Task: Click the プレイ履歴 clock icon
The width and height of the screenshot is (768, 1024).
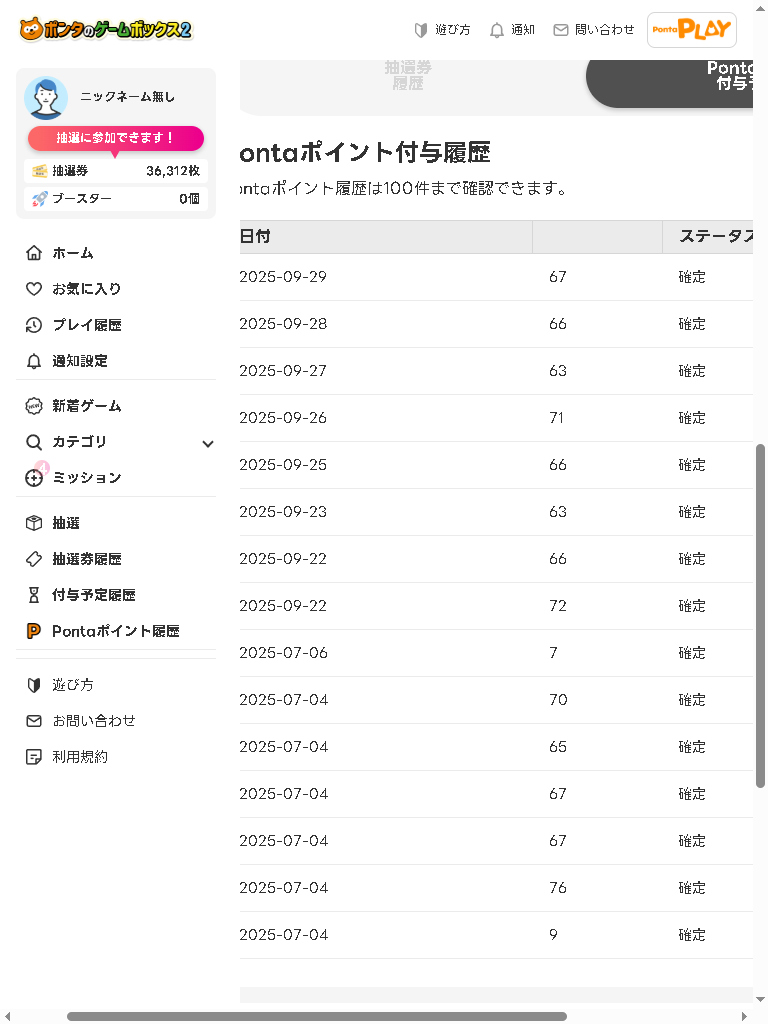Action: pyautogui.click(x=34, y=325)
